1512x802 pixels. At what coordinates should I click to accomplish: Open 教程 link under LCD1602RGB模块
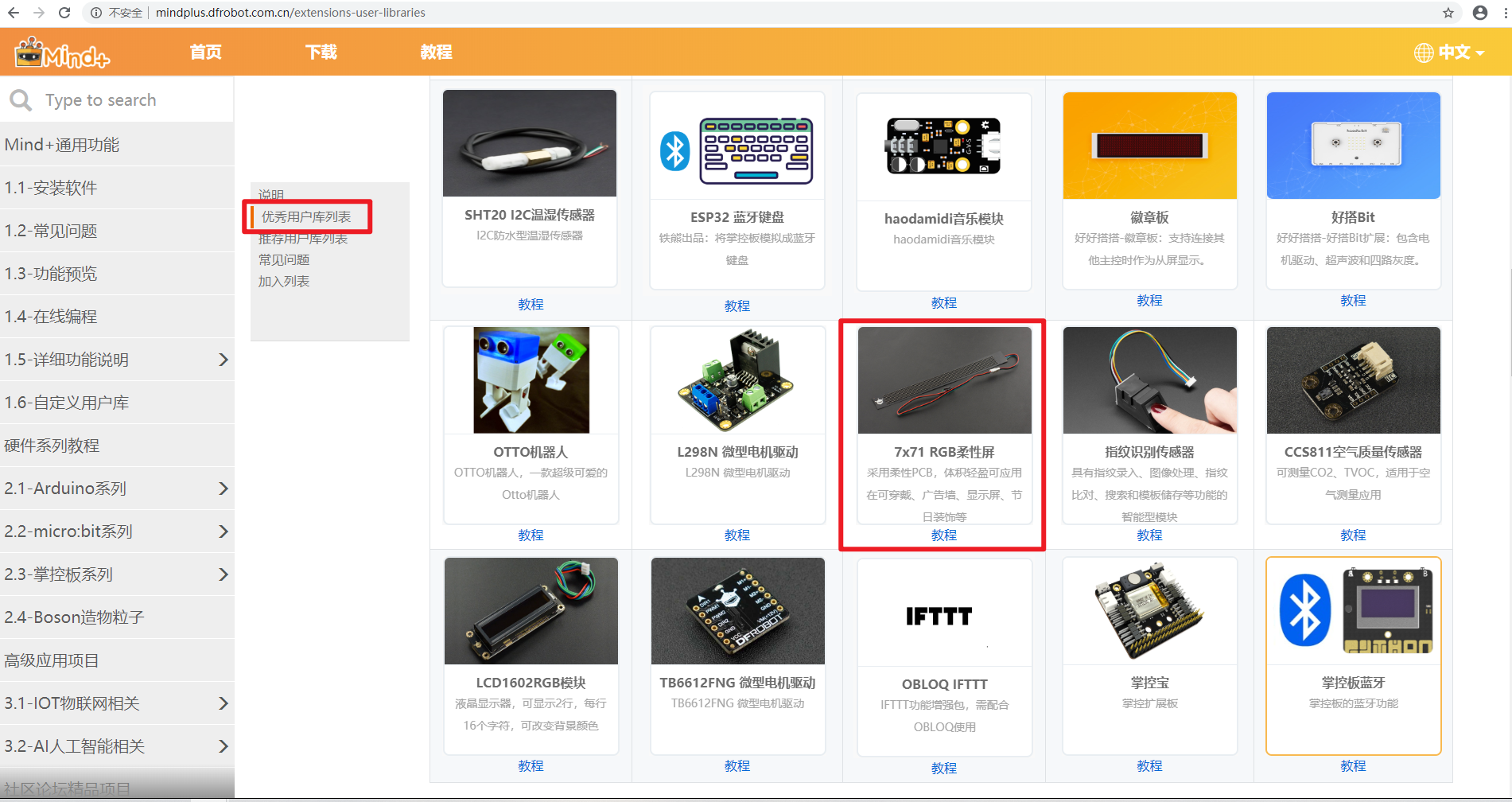tap(531, 766)
